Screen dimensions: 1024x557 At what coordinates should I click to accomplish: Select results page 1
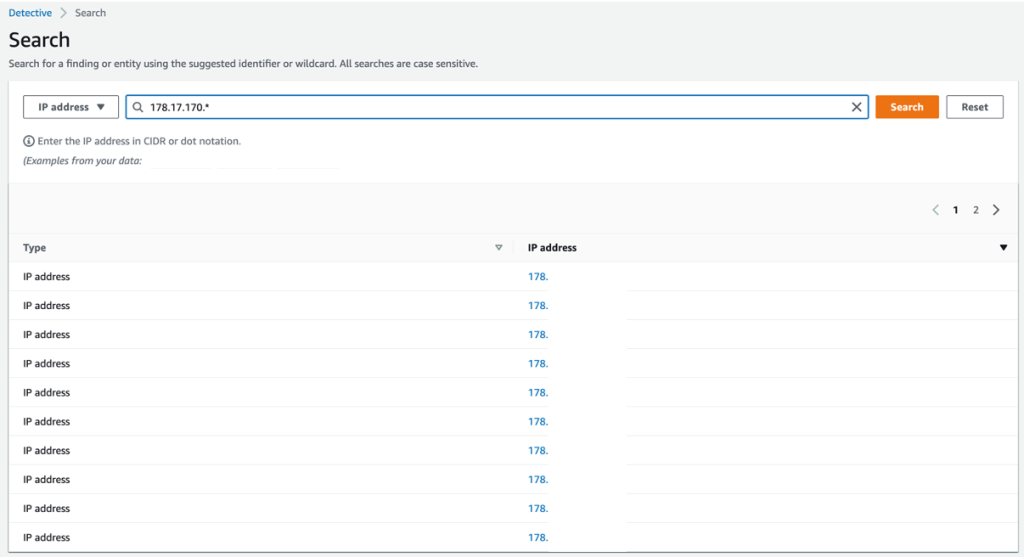(x=955, y=210)
